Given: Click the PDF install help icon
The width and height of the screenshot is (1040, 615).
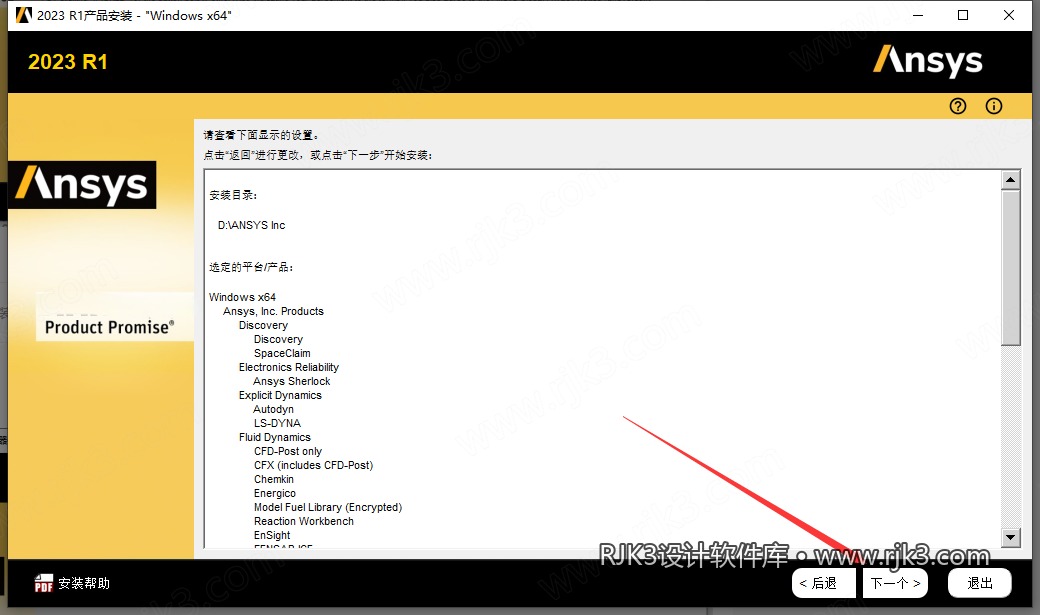Looking at the screenshot, I should point(44,583).
